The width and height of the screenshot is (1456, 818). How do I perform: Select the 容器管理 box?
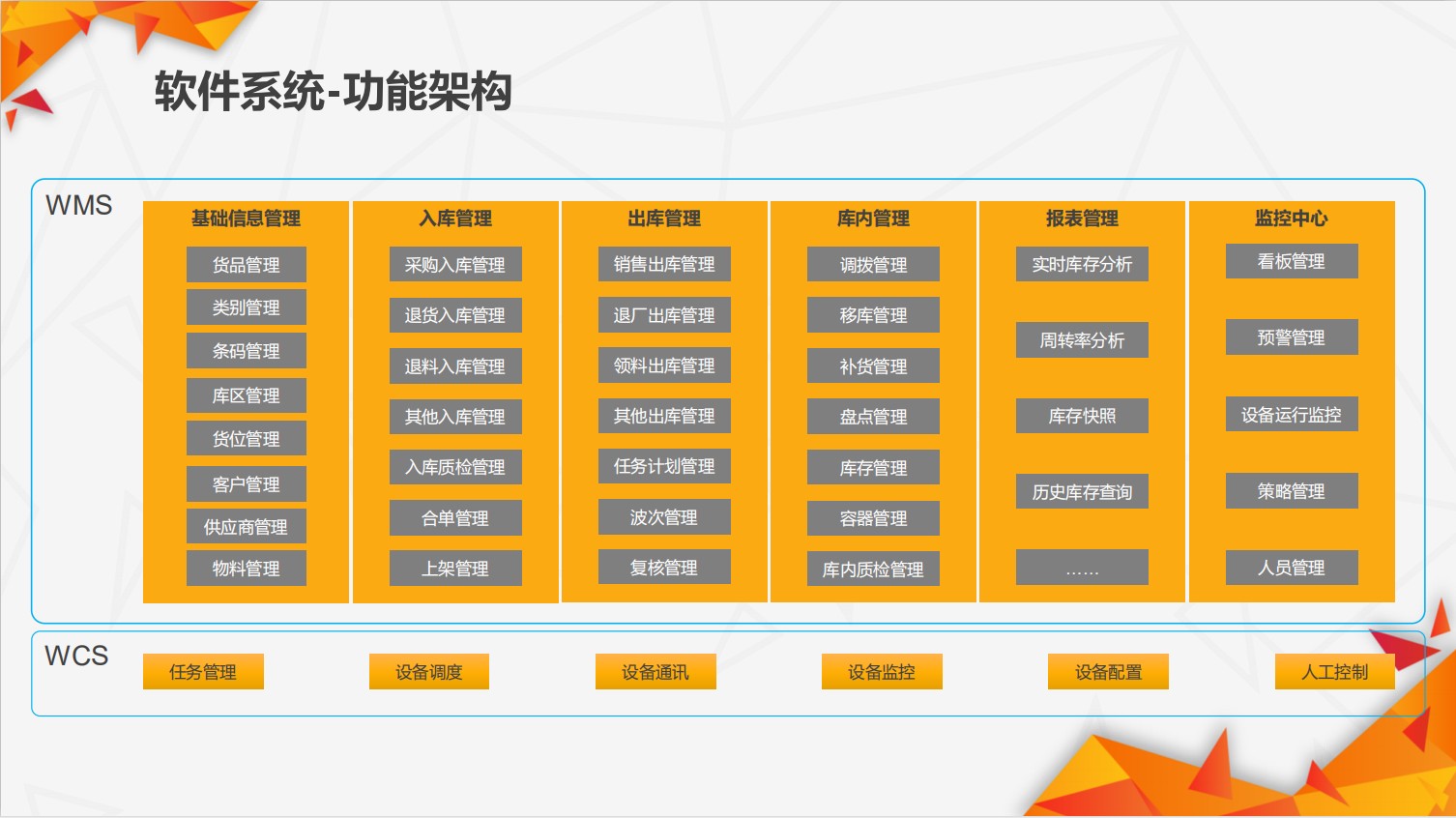tap(873, 518)
